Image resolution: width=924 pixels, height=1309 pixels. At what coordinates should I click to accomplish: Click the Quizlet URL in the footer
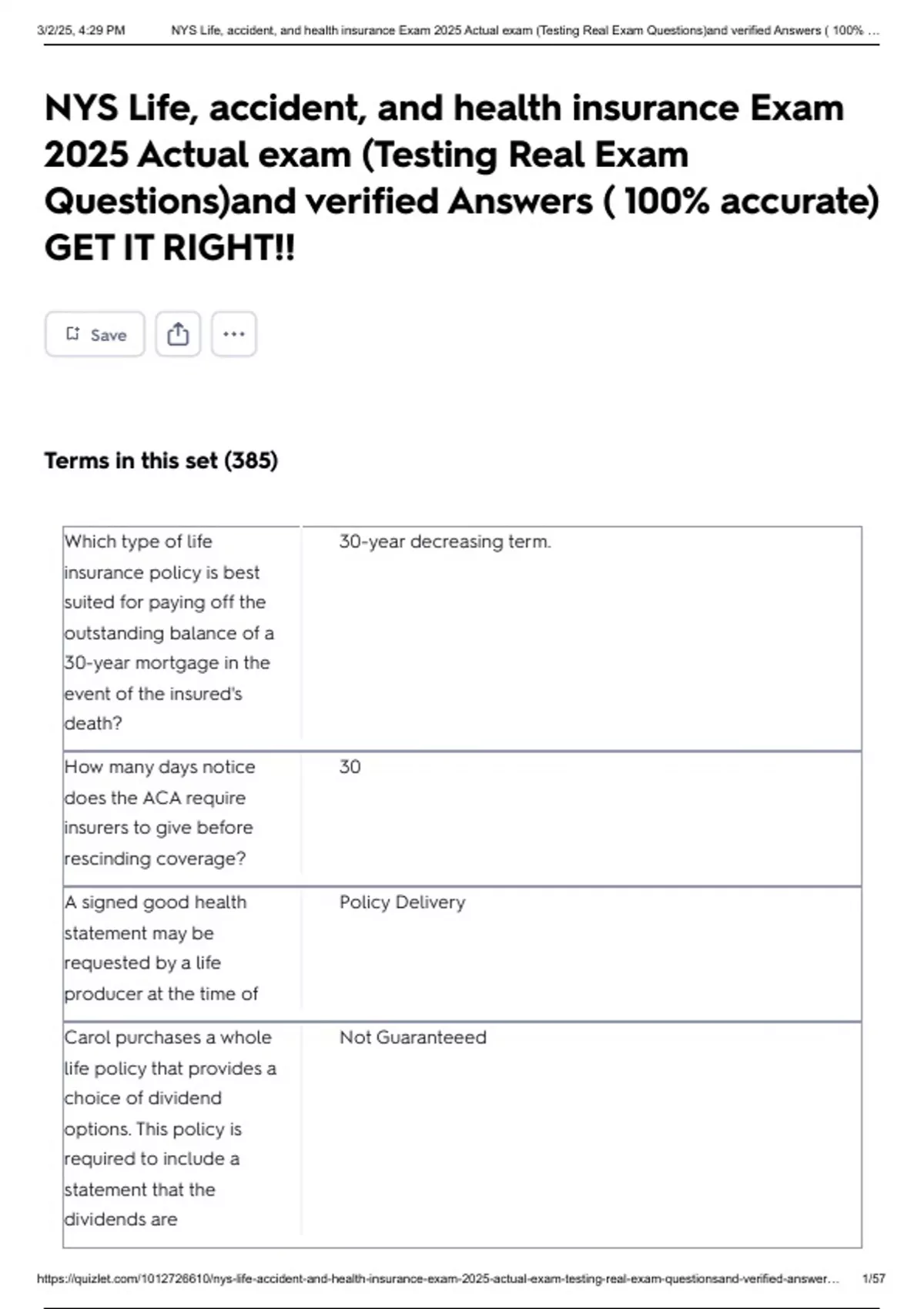coord(437,1279)
